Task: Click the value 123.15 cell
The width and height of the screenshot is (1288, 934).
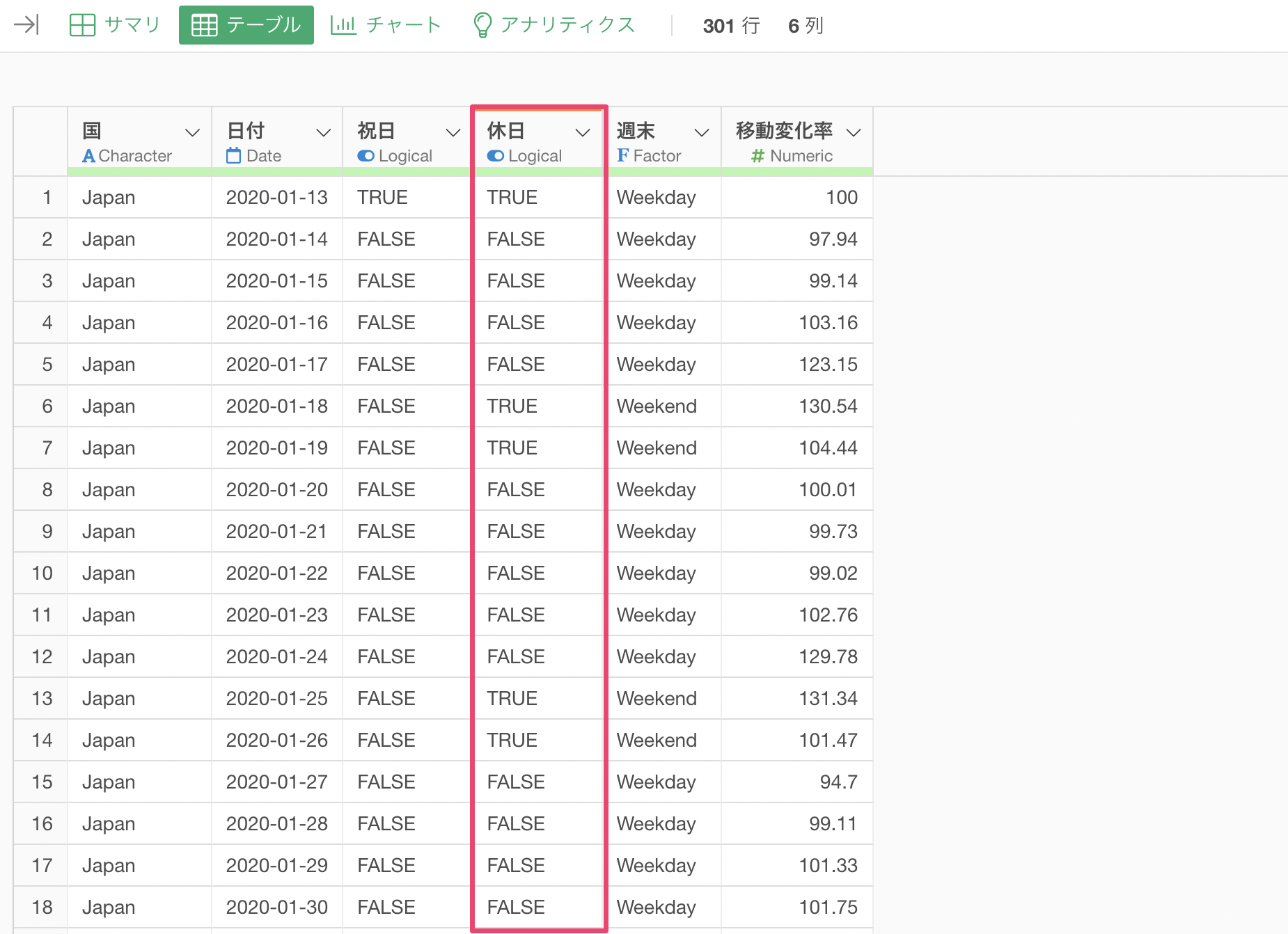Action: click(x=797, y=365)
